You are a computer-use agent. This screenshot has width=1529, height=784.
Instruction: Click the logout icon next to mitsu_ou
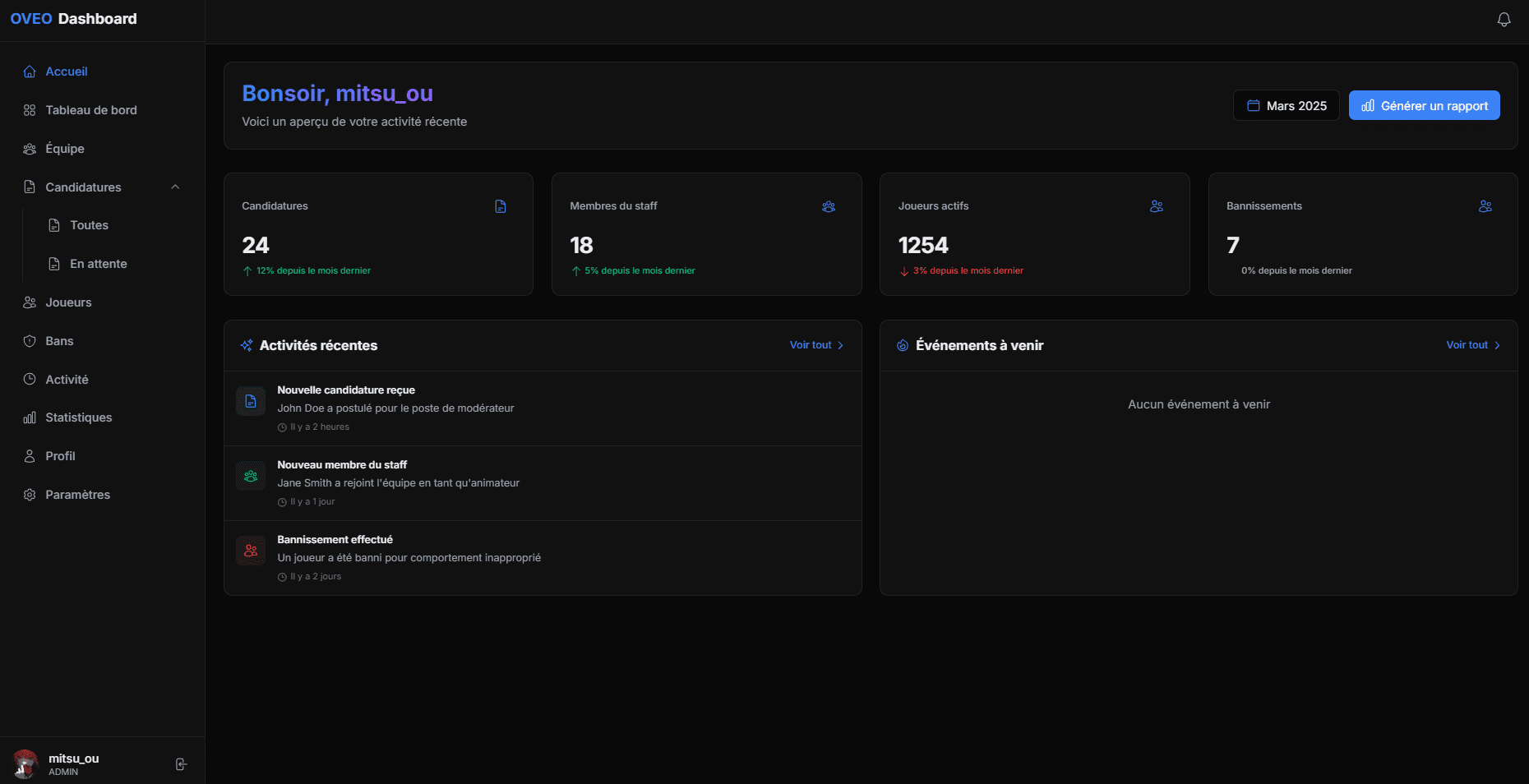point(180,764)
